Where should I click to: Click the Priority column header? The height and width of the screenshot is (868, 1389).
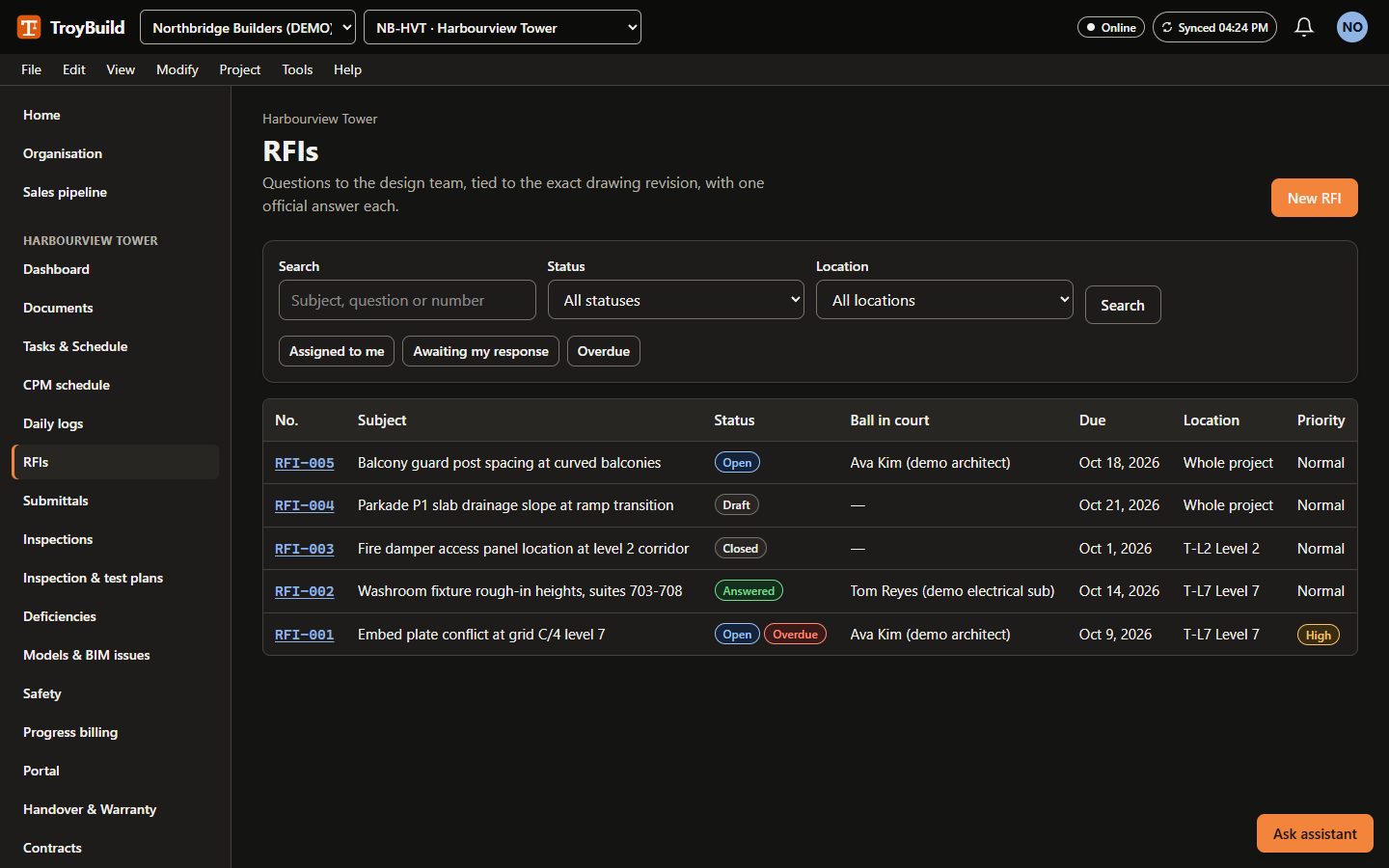[1321, 420]
